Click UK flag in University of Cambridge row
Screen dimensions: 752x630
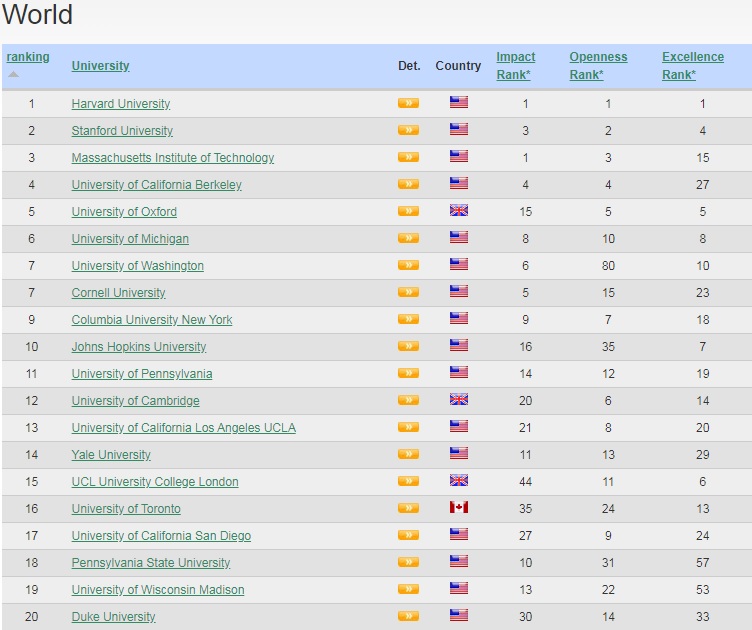pyautogui.click(x=458, y=399)
